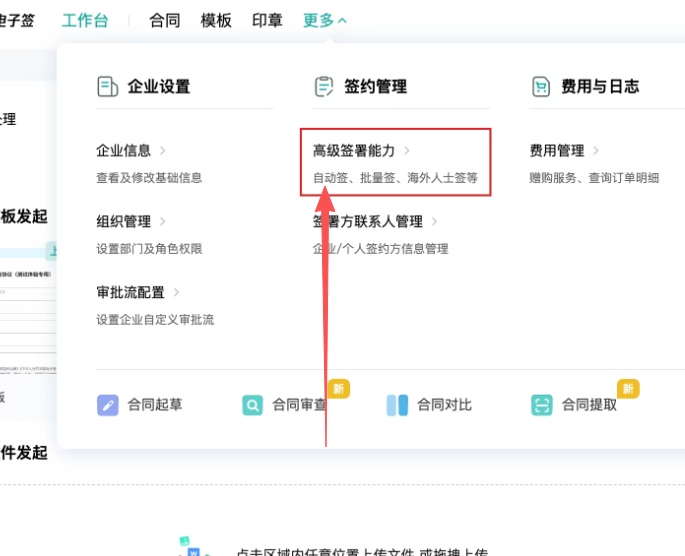
Task: Click the 企业设置 section heading
Action: tap(159, 86)
